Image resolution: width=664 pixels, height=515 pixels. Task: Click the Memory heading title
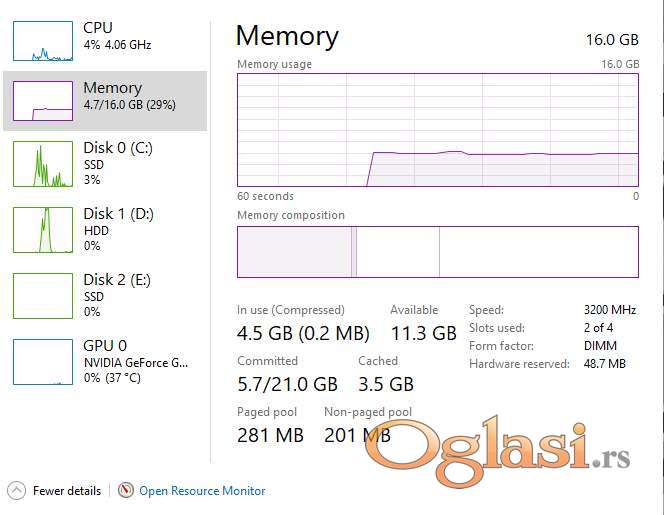pyautogui.click(x=287, y=36)
